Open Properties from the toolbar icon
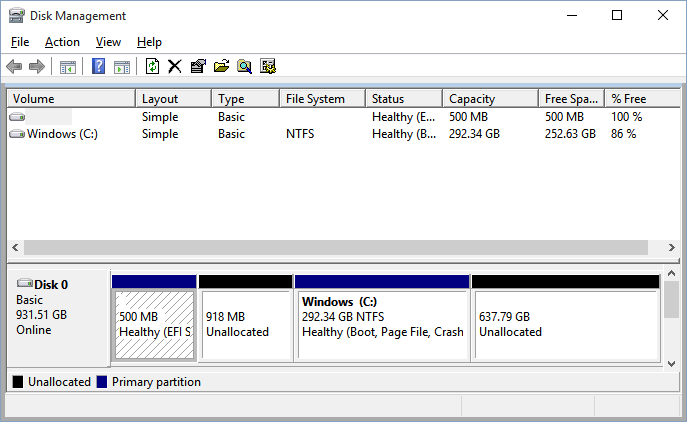This screenshot has height=422, width=687. click(x=197, y=67)
